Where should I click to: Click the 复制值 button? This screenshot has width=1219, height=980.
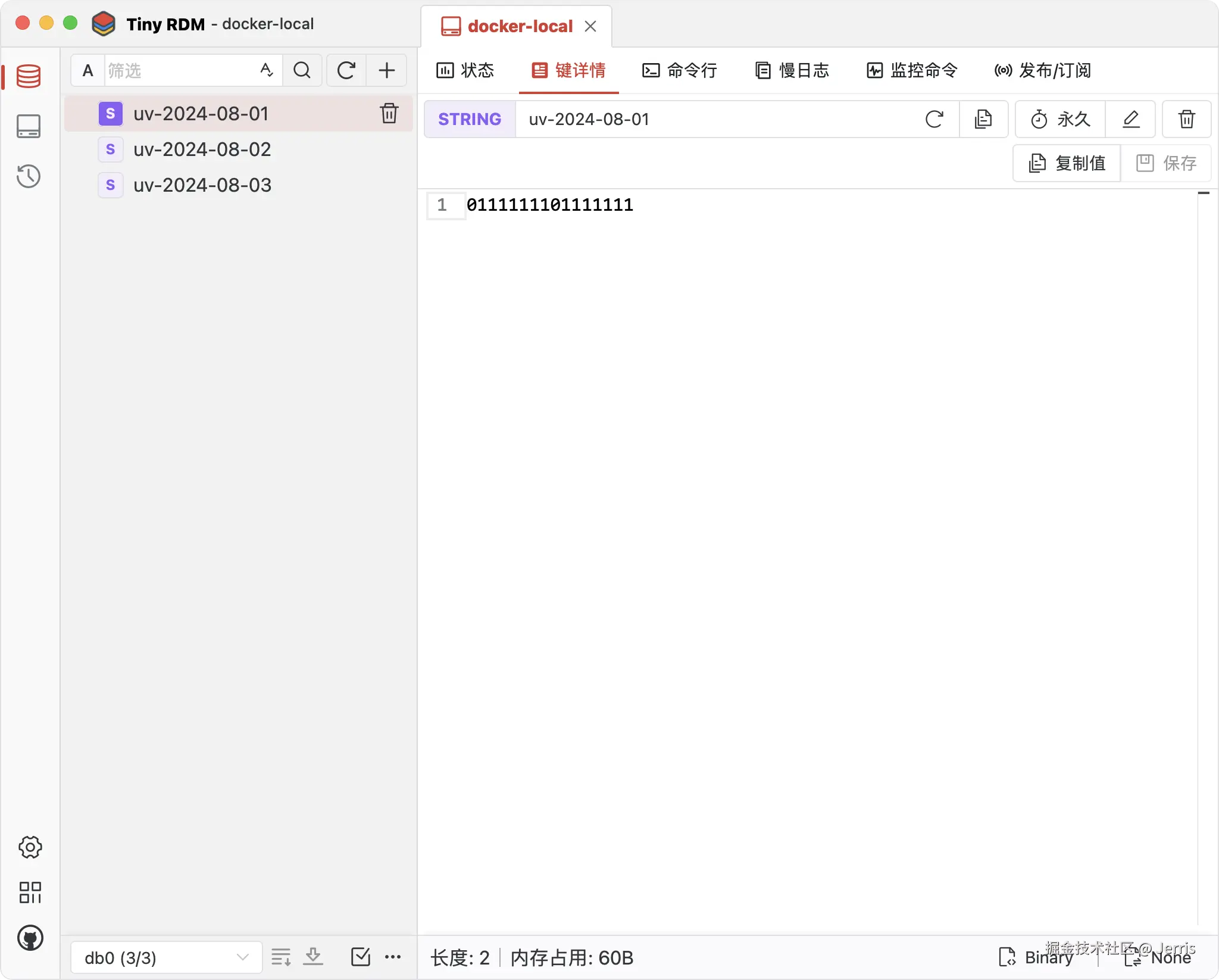click(1068, 163)
